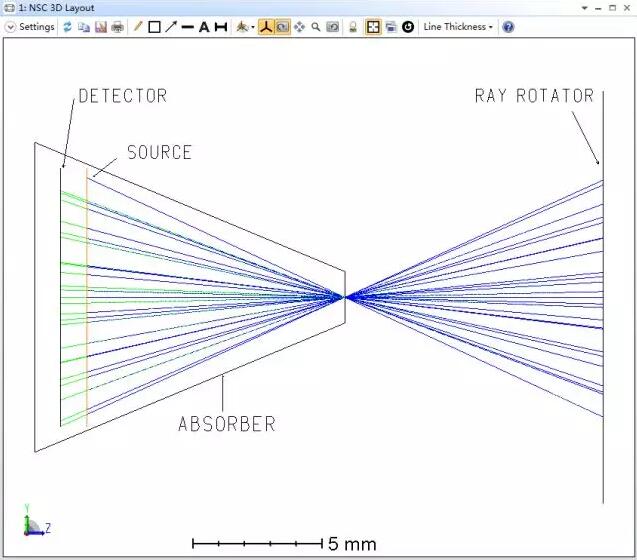Toggle the highlighted fit-to-window frame button
Viewport: 637px width, 560px height.
tap(373, 27)
